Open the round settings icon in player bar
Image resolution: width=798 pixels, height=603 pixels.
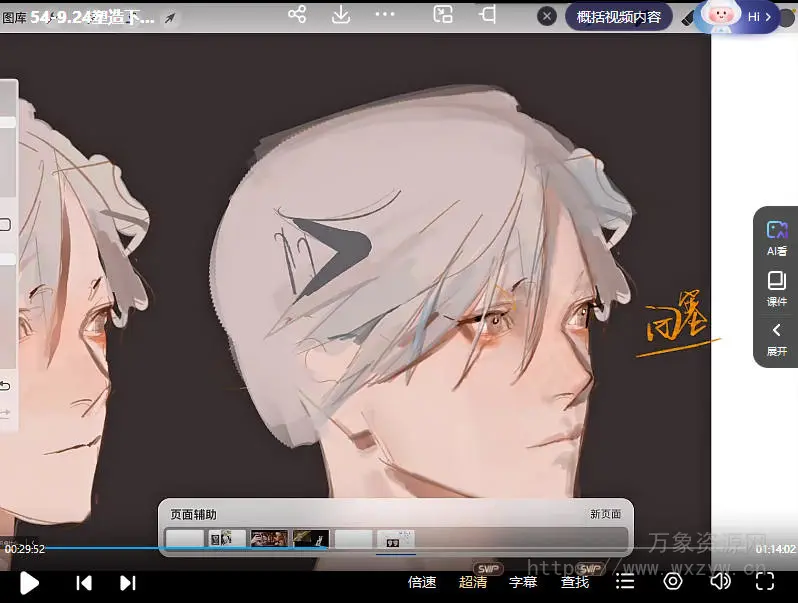pyautogui.click(x=673, y=582)
